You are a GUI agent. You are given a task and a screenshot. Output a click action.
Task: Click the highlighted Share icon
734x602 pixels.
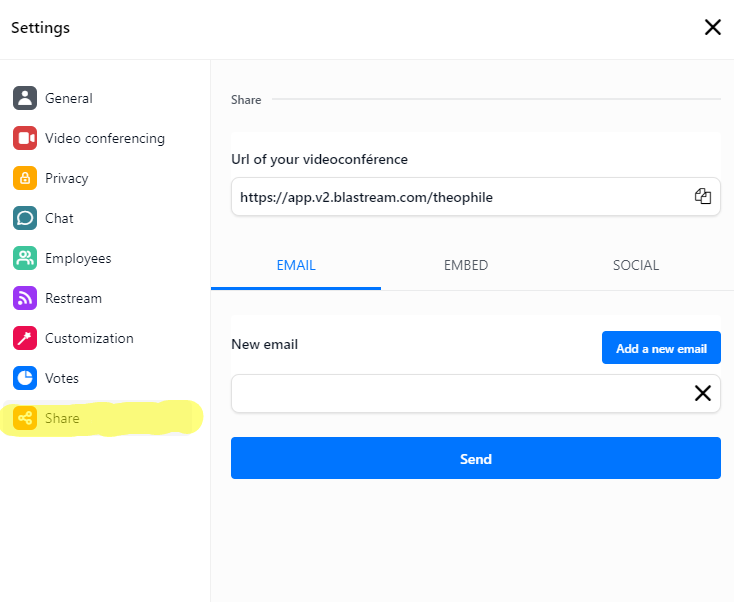(25, 418)
